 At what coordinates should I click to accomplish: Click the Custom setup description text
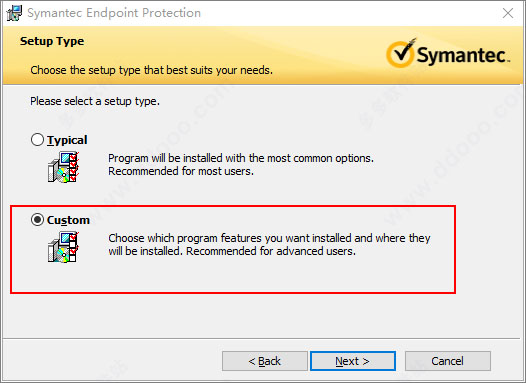point(269,244)
